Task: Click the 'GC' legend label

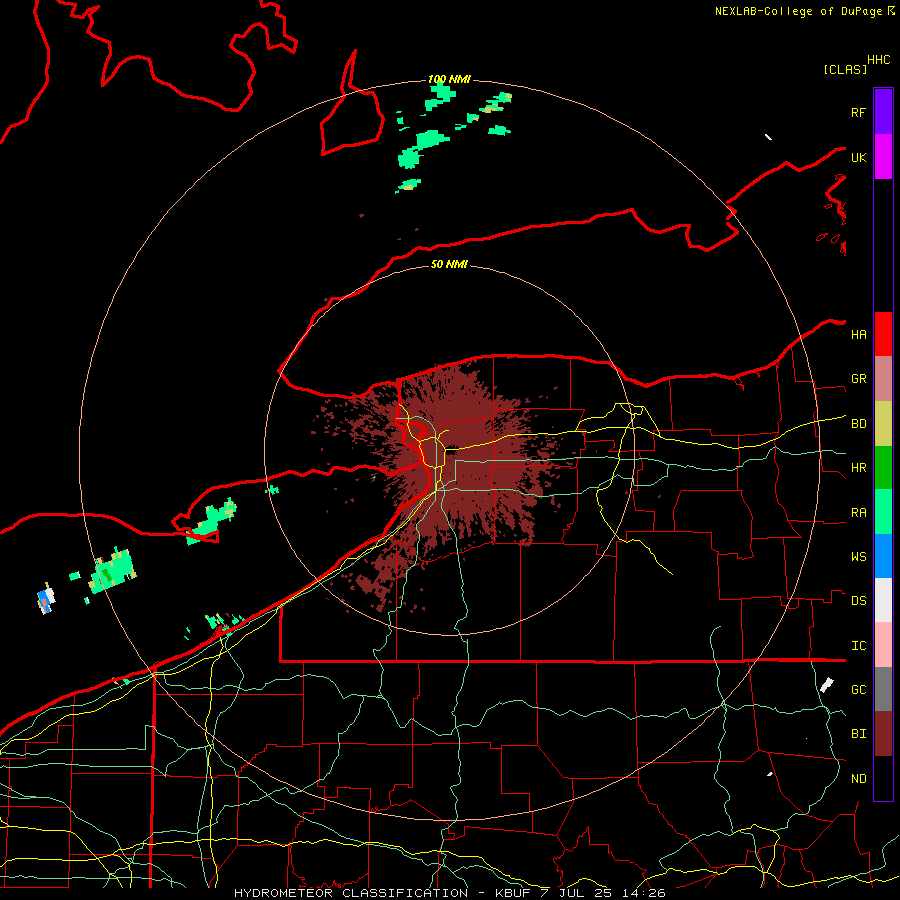Action: (x=858, y=690)
